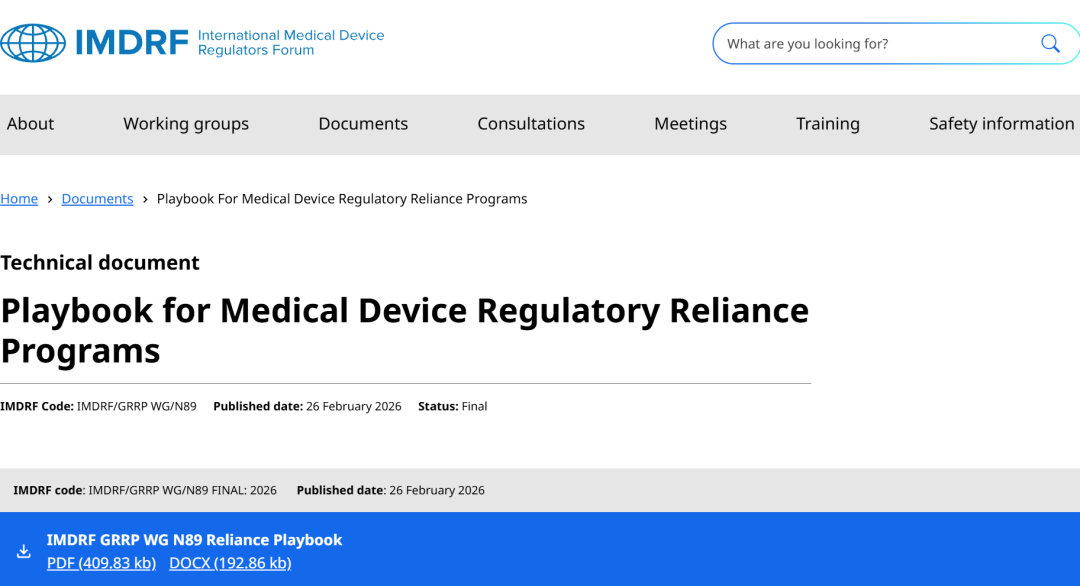Click the 'IMDRF/GRRP WG/N89' code under the title
Viewport: 1080px width, 586px height.
tap(136, 406)
